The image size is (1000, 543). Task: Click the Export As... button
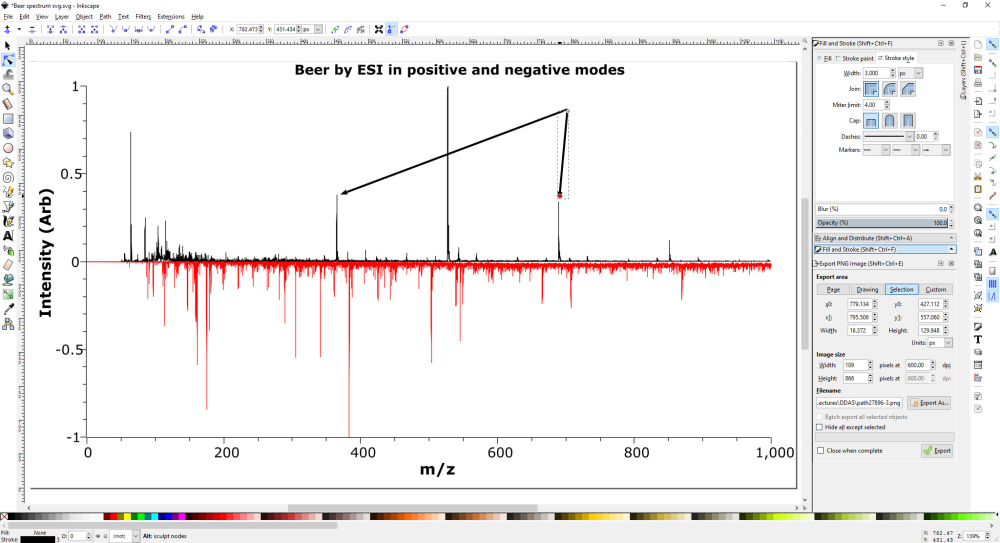click(x=929, y=403)
